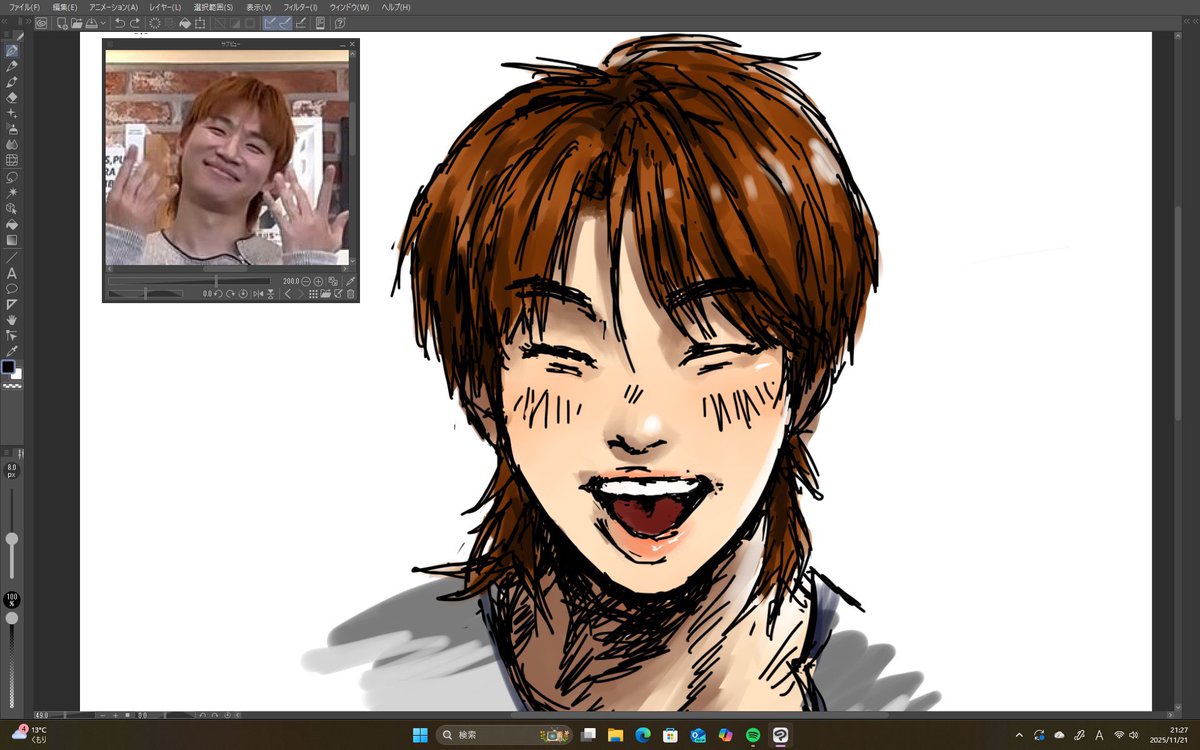
Task: Select the Lasso selection tool
Action: pyautogui.click(x=12, y=177)
